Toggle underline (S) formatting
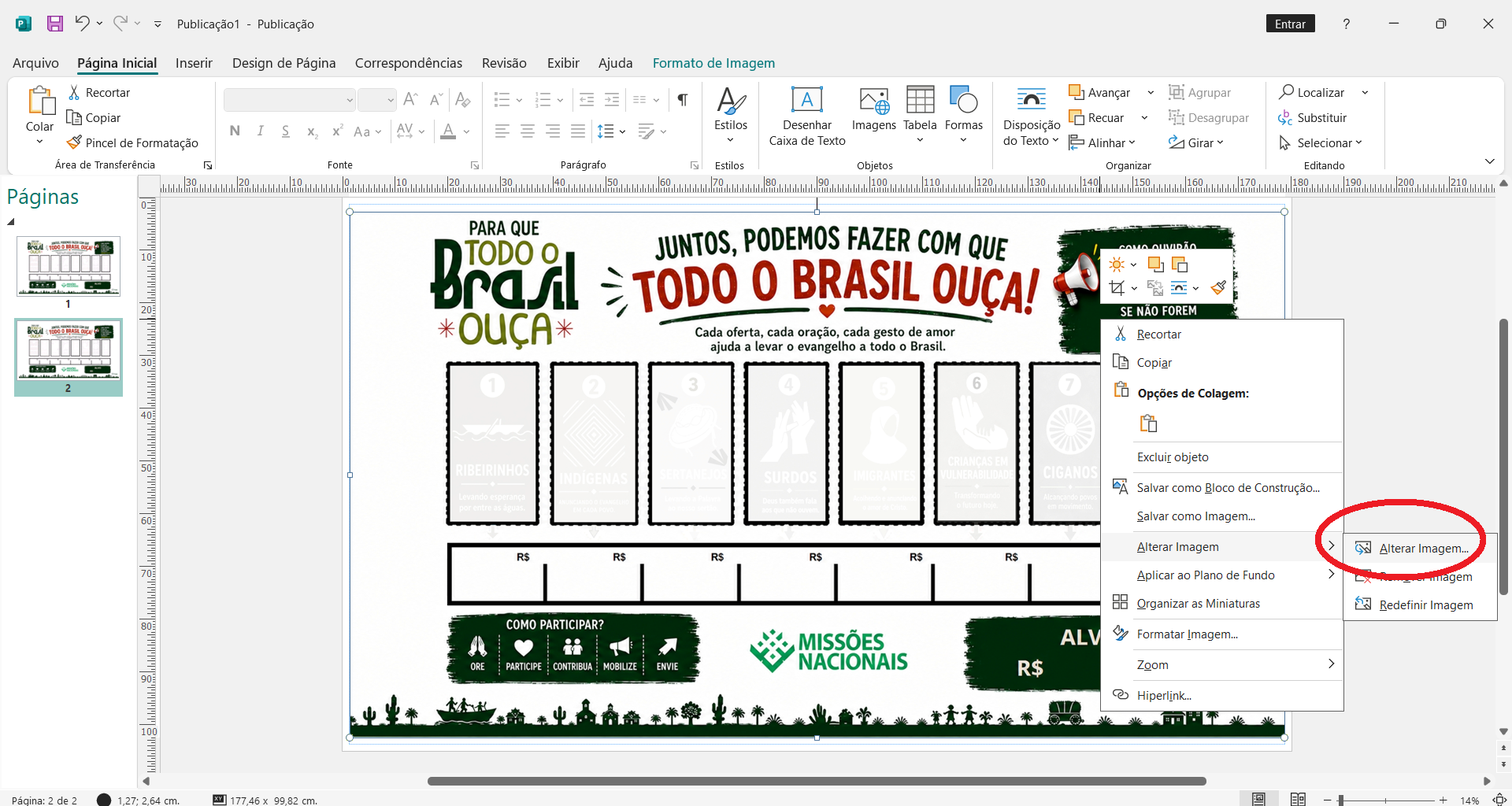Image resolution: width=1512 pixels, height=806 pixels. (x=285, y=131)
